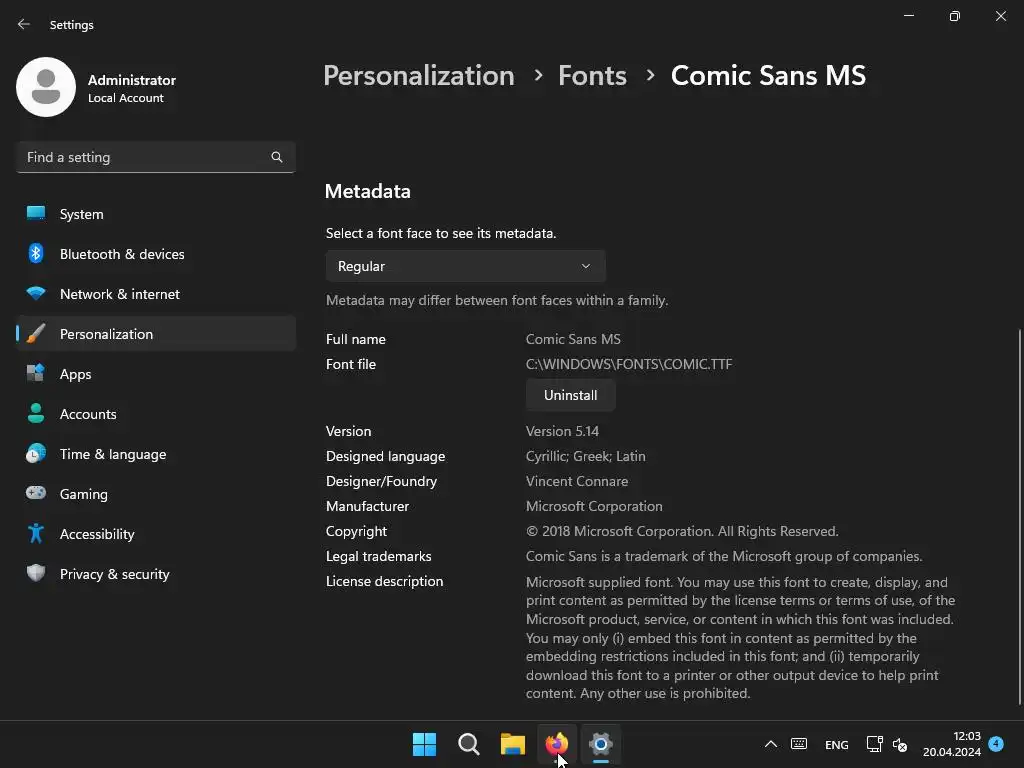The width and height of the screenshot is (1024, 768).
Task: Click the Vincent Connare designer value
Action: [x=577, y=481]
